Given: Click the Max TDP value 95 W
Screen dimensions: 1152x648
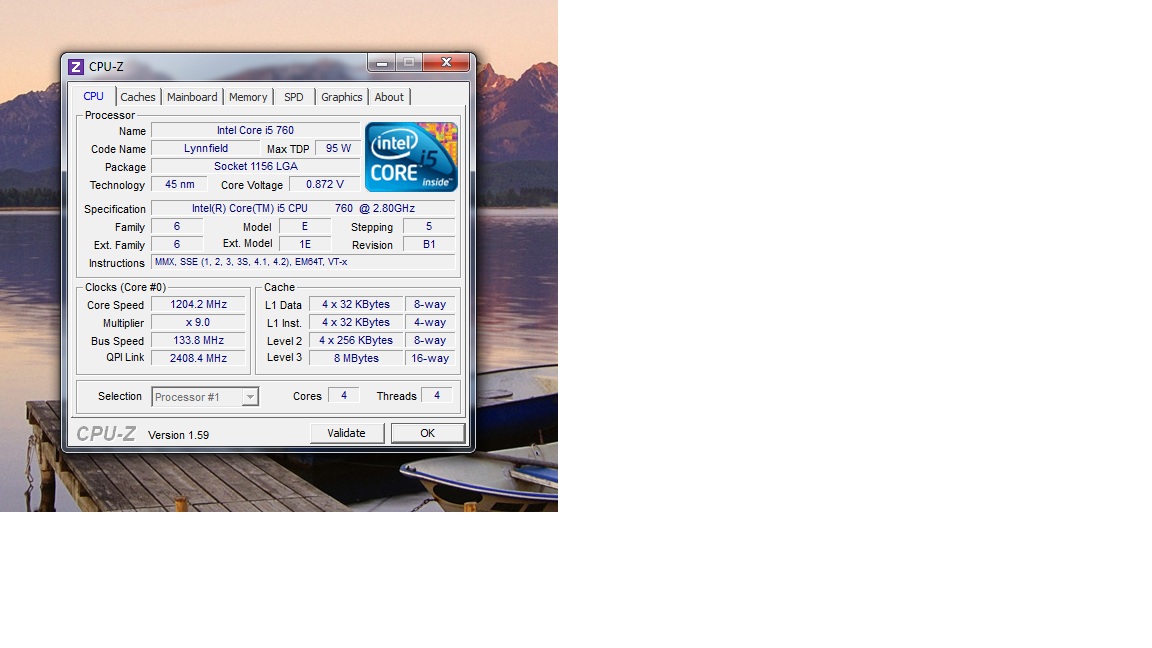Looking at the screenshot, I should pos(338,148).
